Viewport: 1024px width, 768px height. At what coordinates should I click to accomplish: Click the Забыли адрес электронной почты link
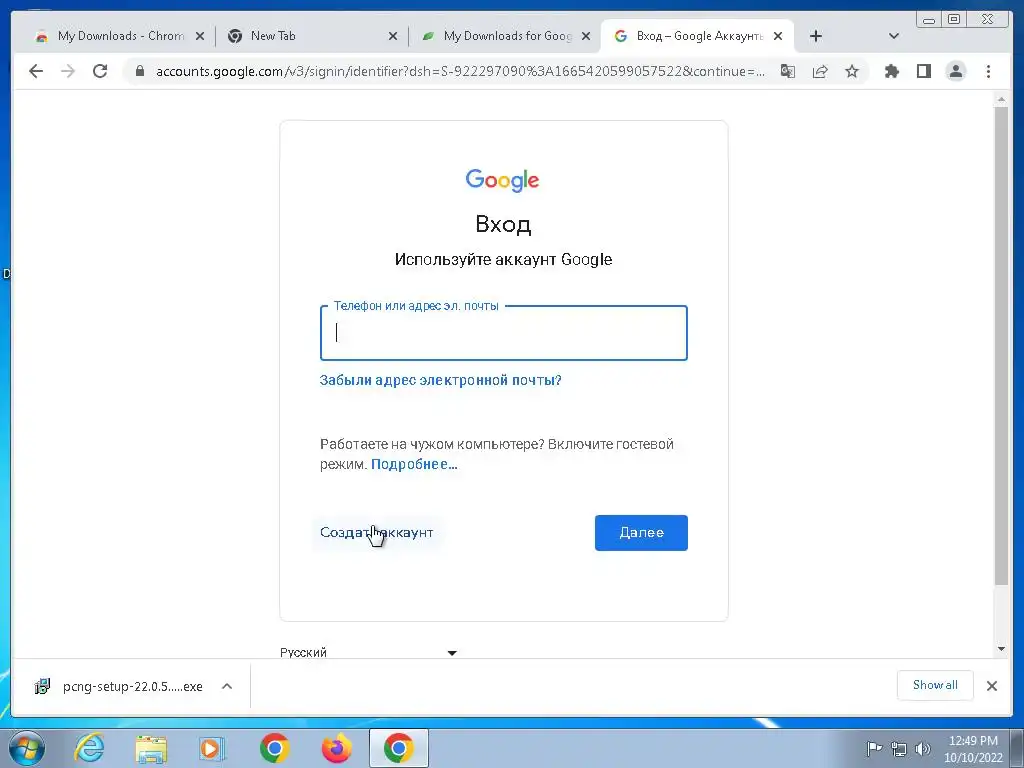[x=440, y=380]
